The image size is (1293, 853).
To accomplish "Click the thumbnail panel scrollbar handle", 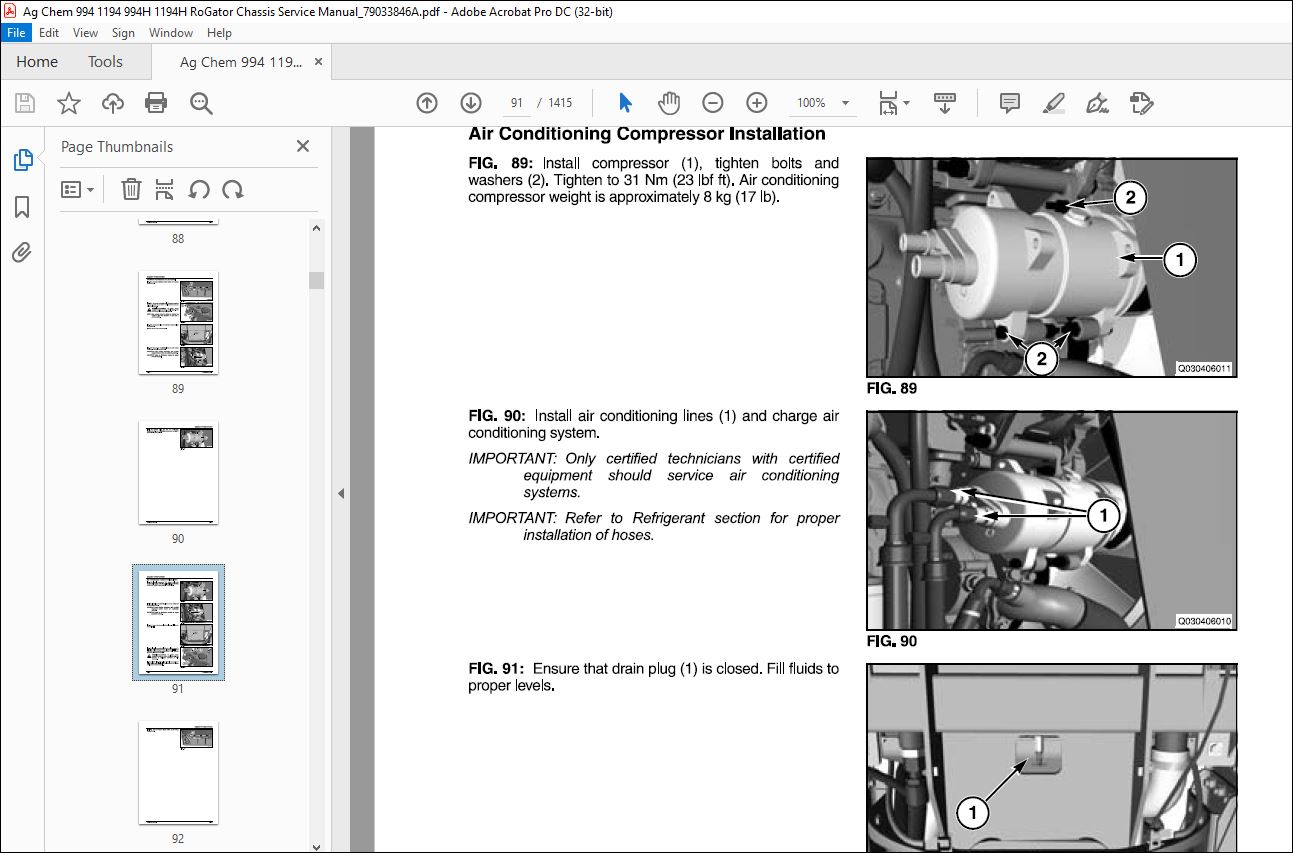I will (x=316, y=280).
